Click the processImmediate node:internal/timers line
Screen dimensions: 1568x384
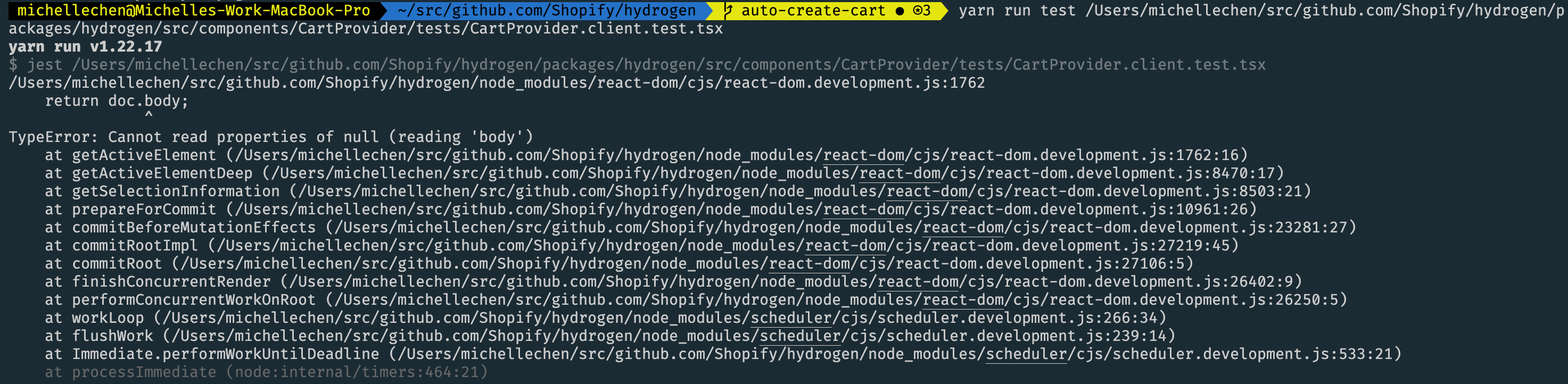(267, 372)
